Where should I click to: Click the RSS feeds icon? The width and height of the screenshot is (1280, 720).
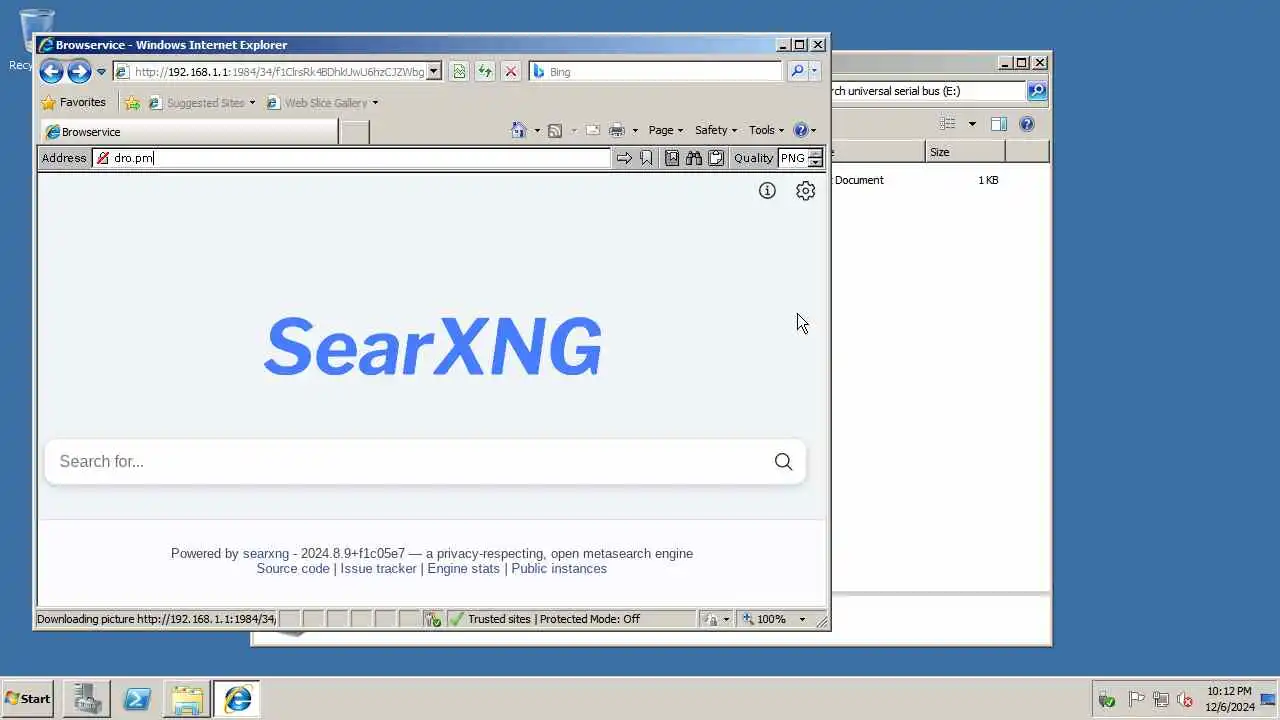(x=555, y=130)
